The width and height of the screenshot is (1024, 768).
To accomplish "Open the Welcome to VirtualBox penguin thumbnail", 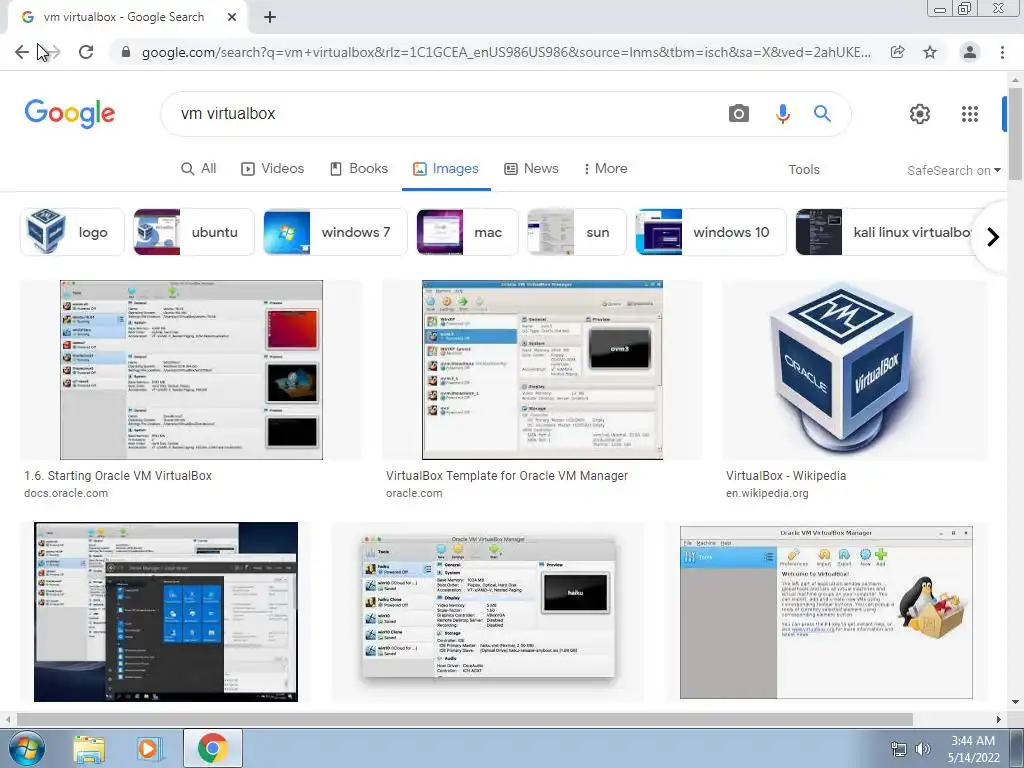I will (x=826, y=612).
